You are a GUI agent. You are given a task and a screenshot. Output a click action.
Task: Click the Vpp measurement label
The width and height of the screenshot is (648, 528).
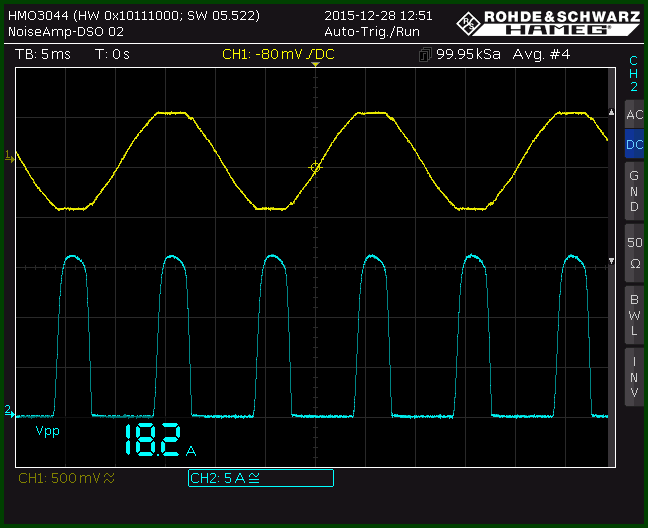point(48,431)
